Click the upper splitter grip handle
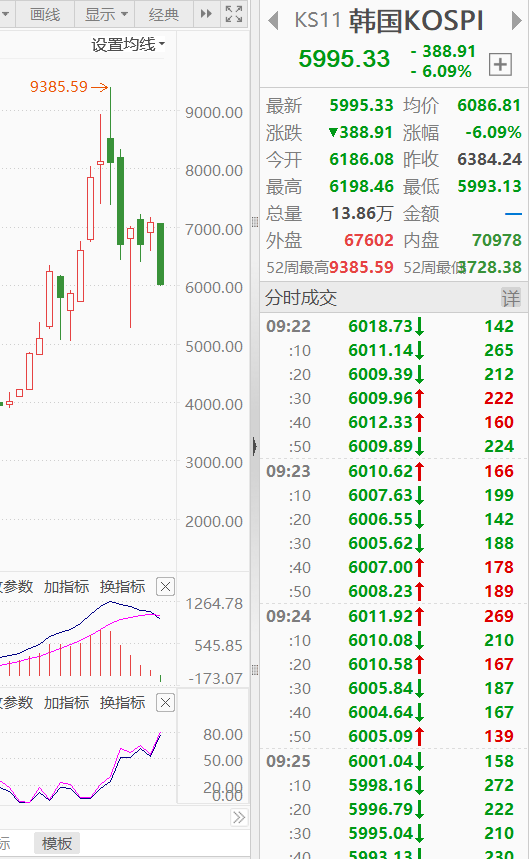529x859 pixels. tap(255, 222)
